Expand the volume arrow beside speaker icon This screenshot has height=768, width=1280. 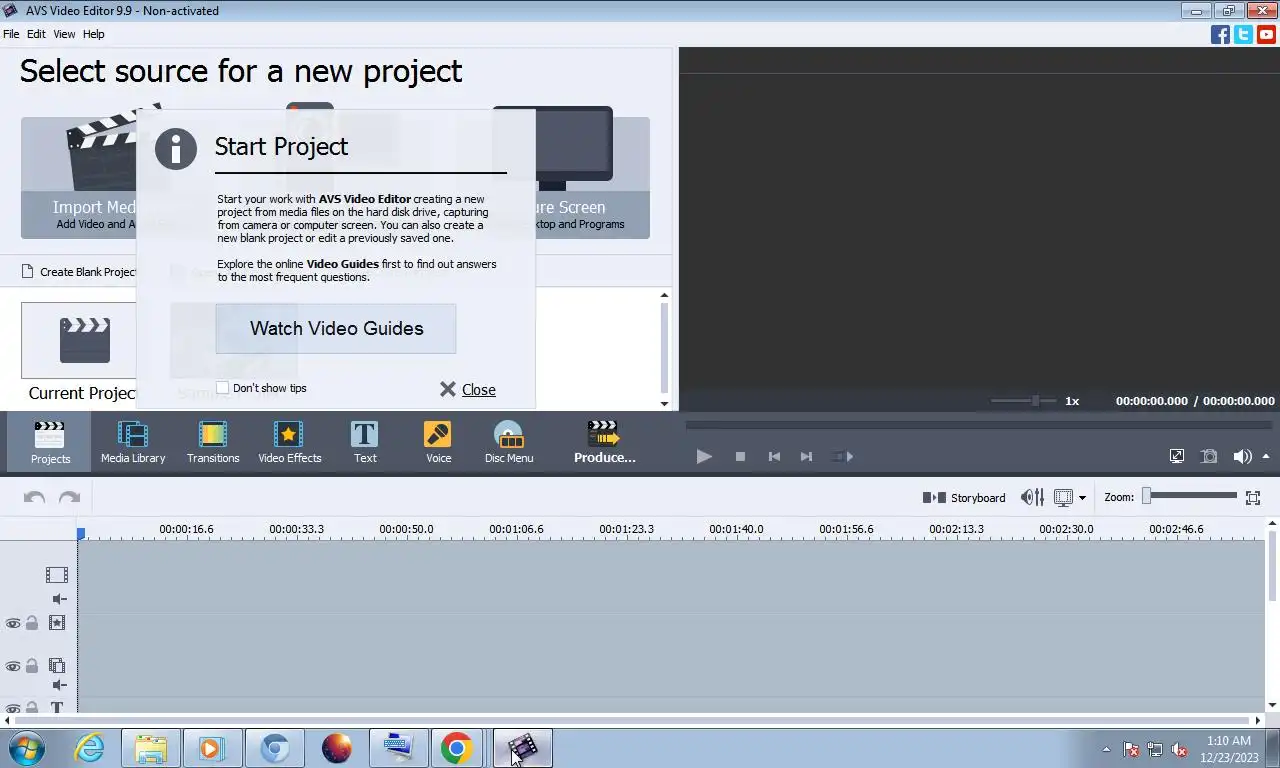pyautogui.click(x=1266, y=456)
